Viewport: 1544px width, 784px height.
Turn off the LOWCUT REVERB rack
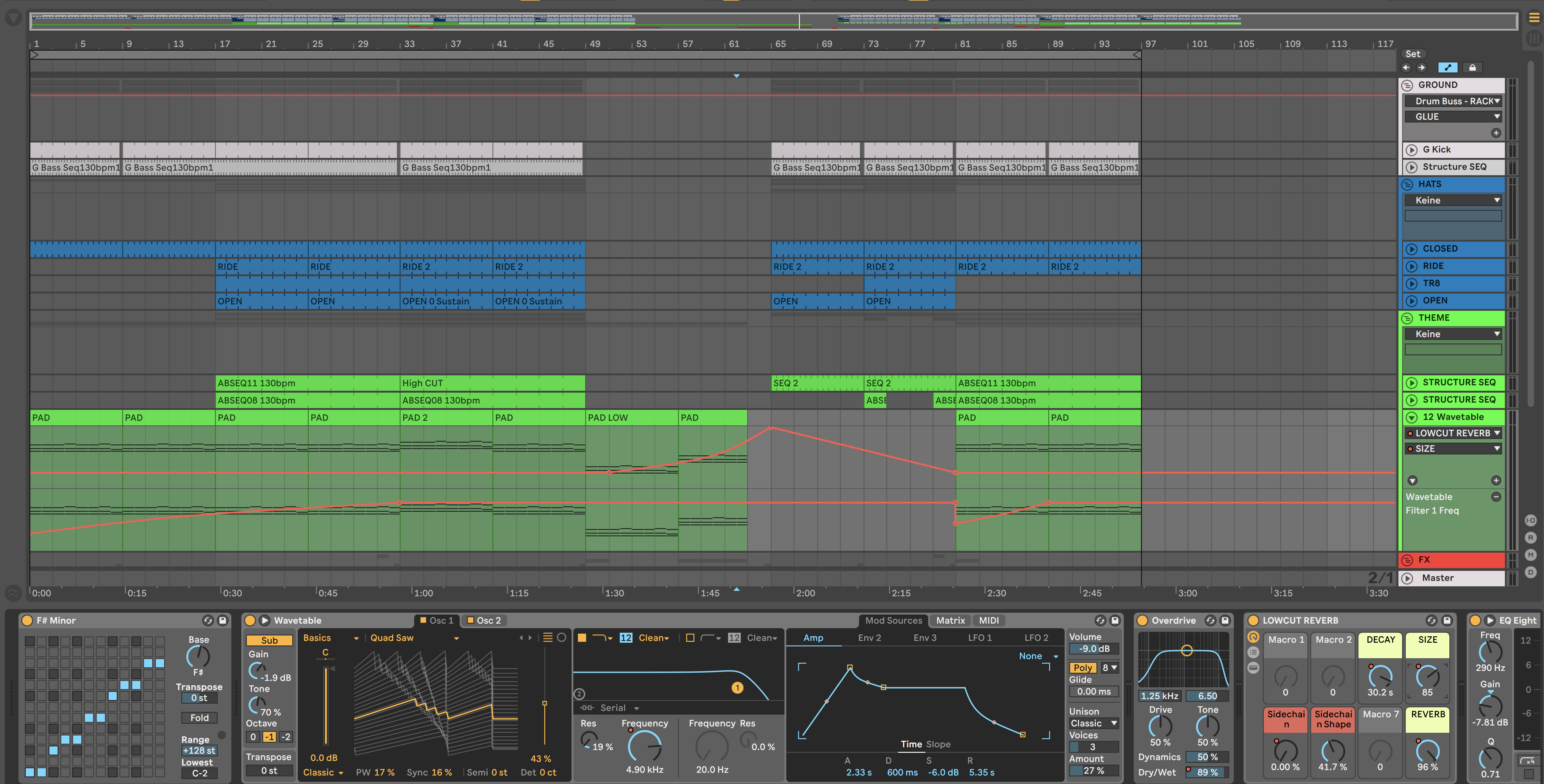click(x=1253, y=620)
